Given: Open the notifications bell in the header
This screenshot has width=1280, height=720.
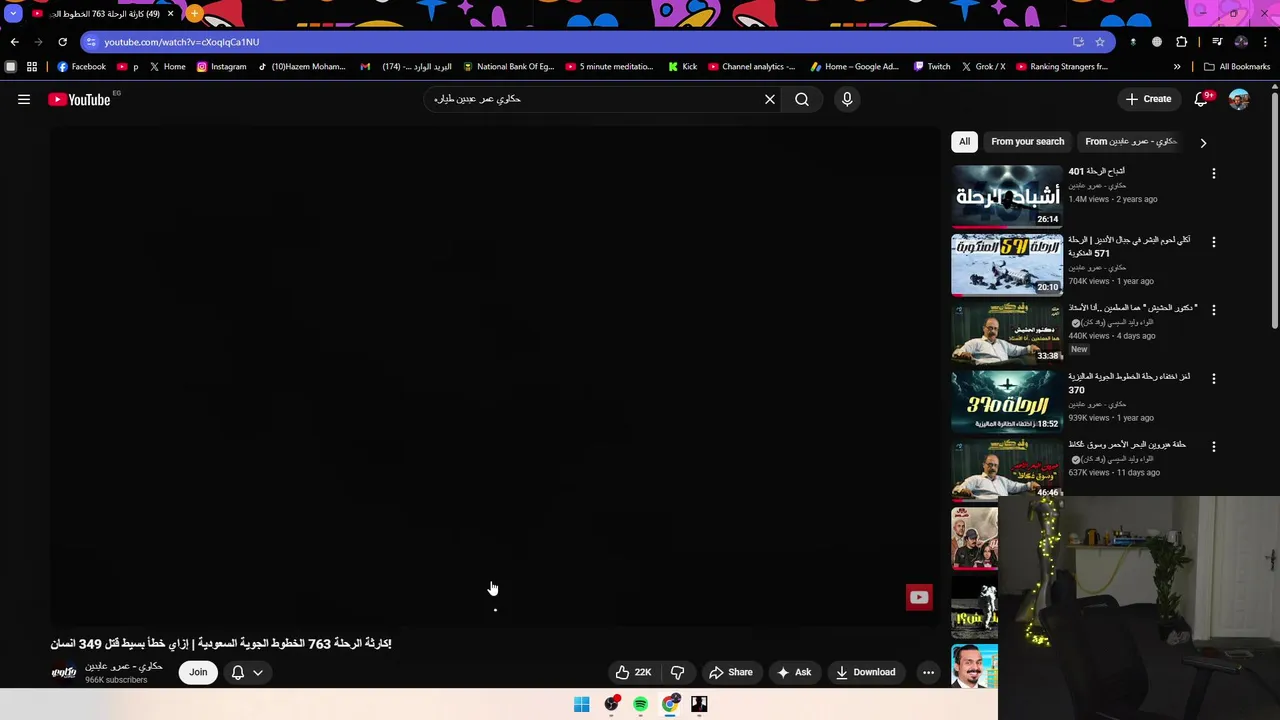Looking at the screenshot, I should 1201,99.
